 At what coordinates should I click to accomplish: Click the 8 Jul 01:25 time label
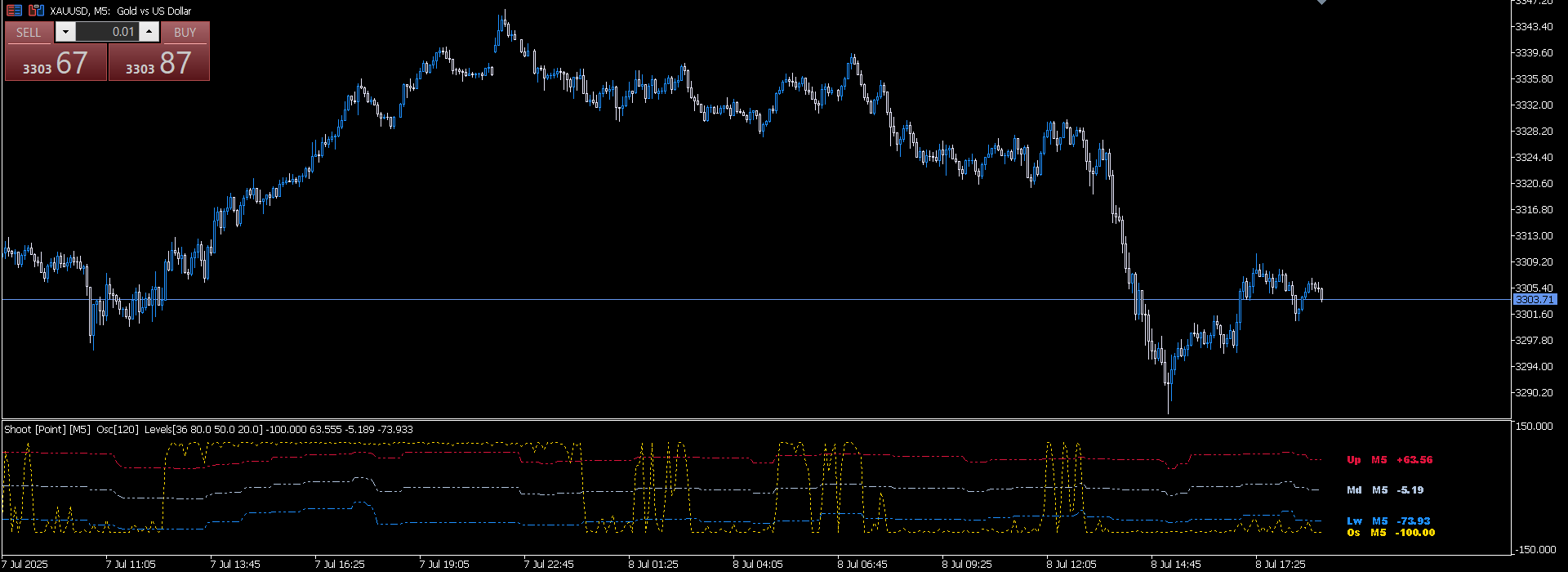click(653, 564)
